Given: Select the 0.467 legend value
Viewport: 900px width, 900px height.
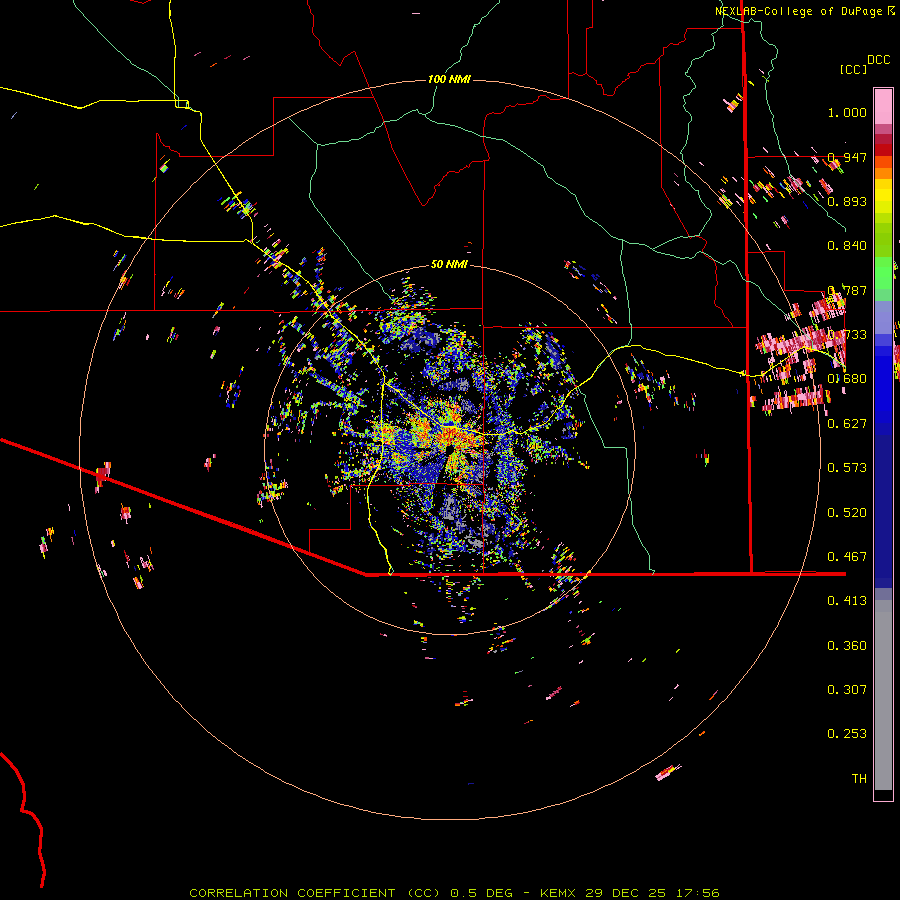Looking at the screenshot, I should (x=847, y=557).
